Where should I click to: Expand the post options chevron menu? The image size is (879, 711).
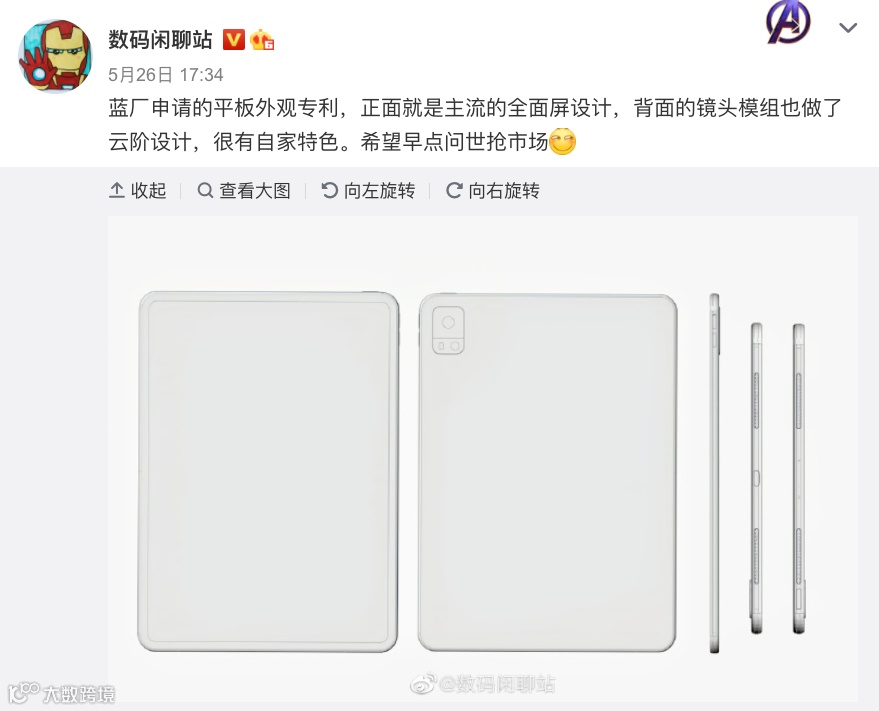click(848, 27)
